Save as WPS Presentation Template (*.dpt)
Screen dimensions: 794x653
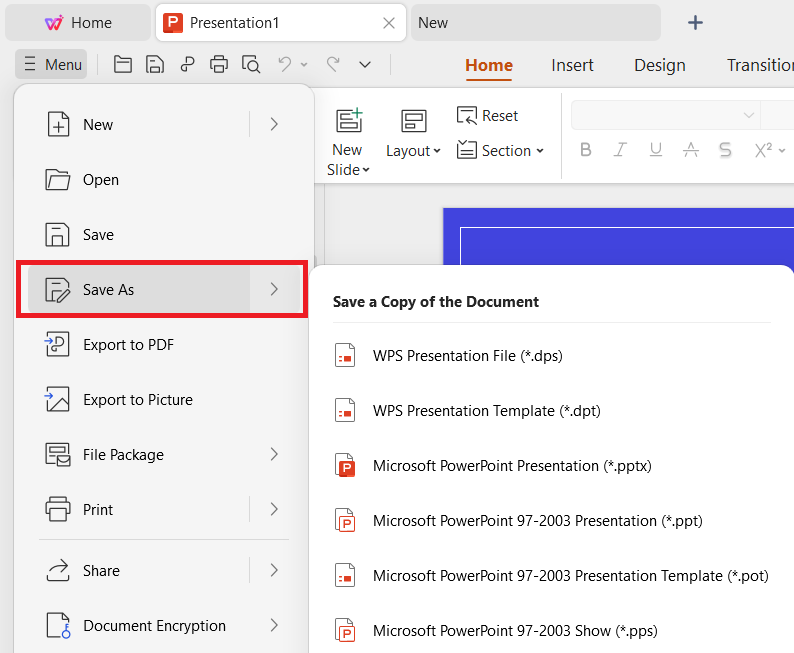pos(552,411)
